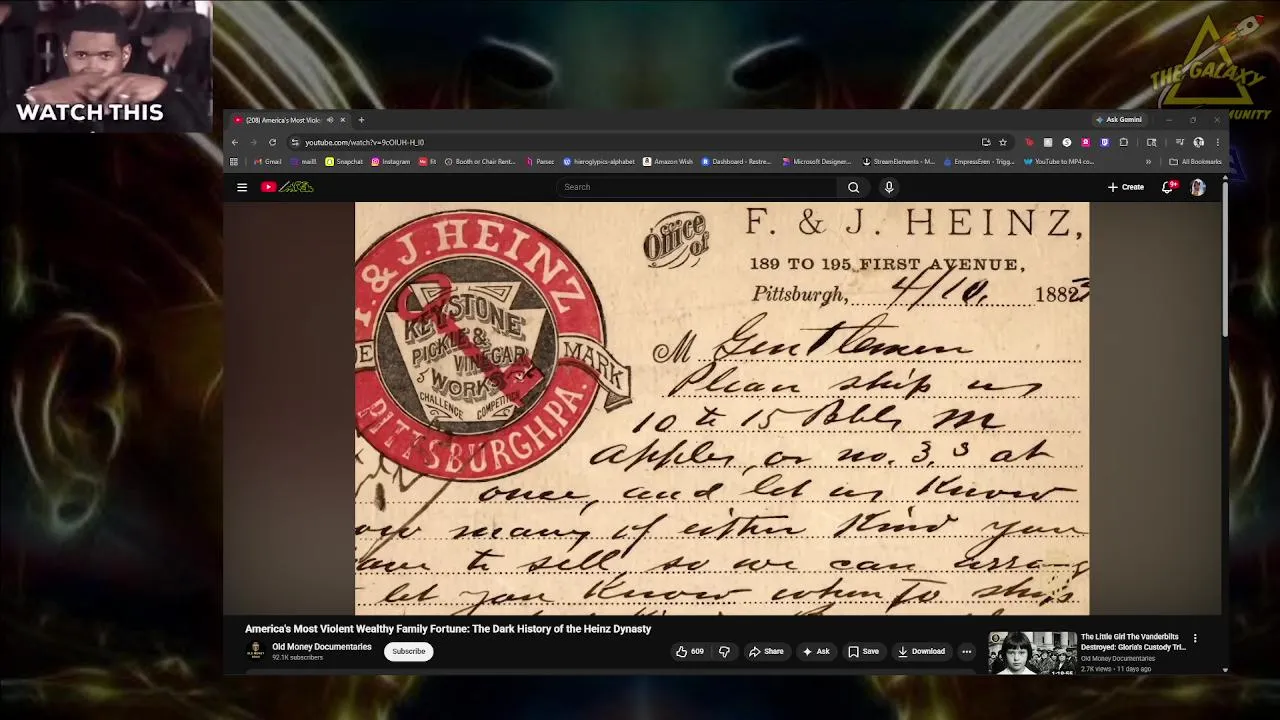Open the Microsoft Designer bookmark
Screen dimensions: 1280x720
point(817,161)
